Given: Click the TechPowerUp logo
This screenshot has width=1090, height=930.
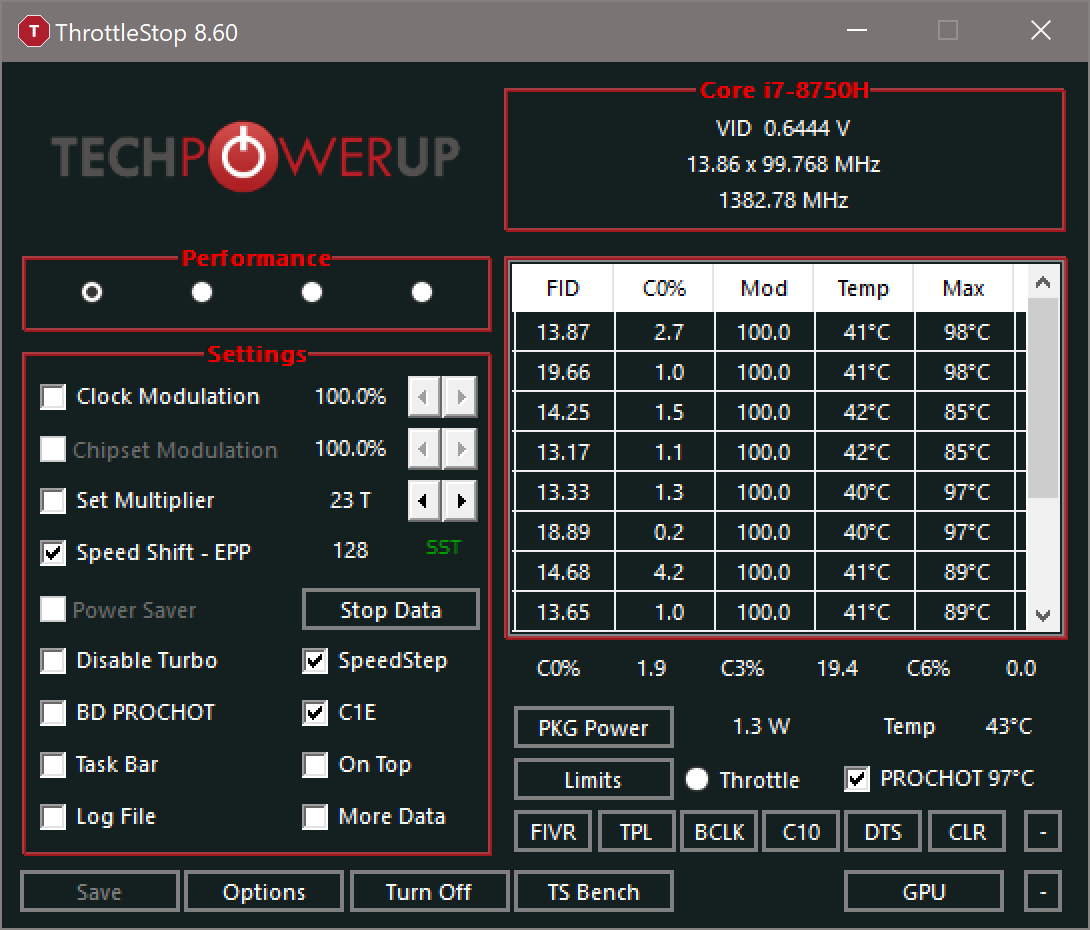Looking at the screenshot, I should 256,156.
